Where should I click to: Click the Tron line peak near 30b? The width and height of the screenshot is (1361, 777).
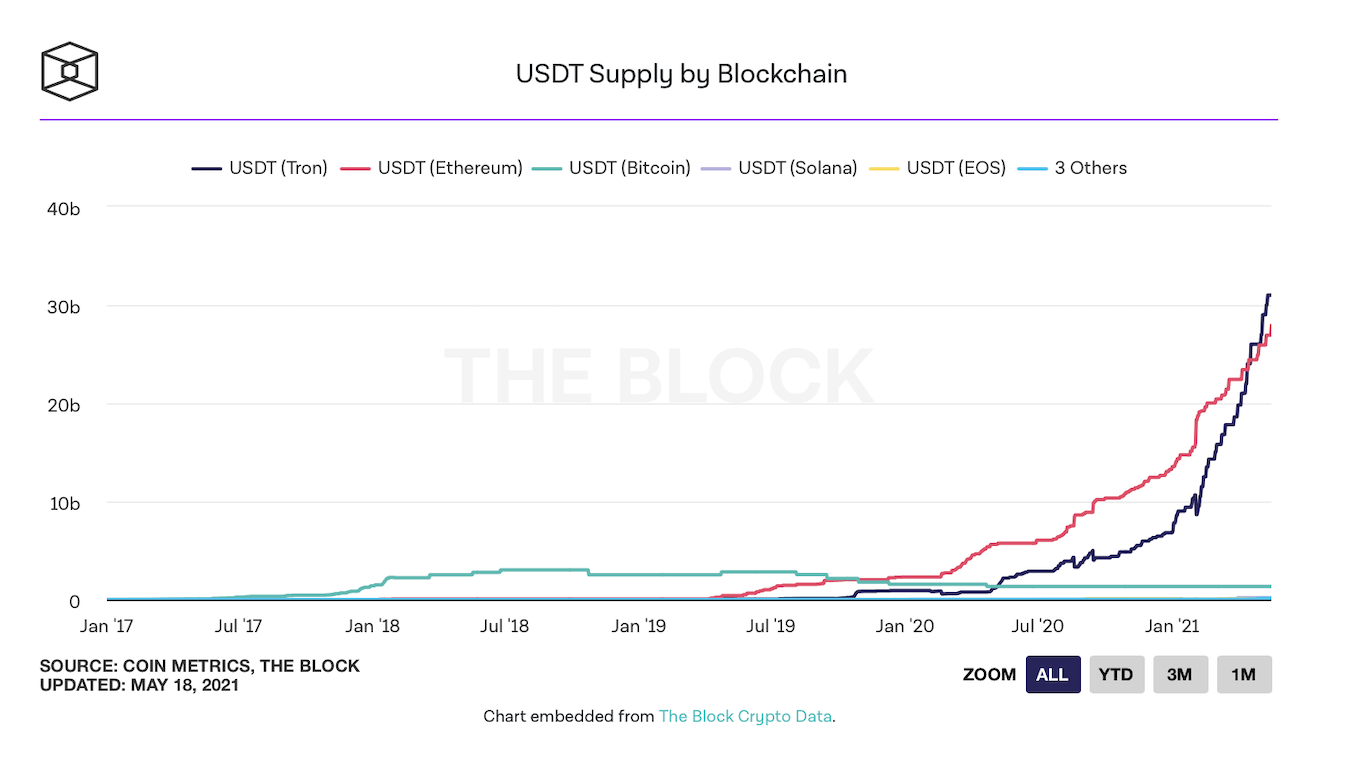[1268, 296]
